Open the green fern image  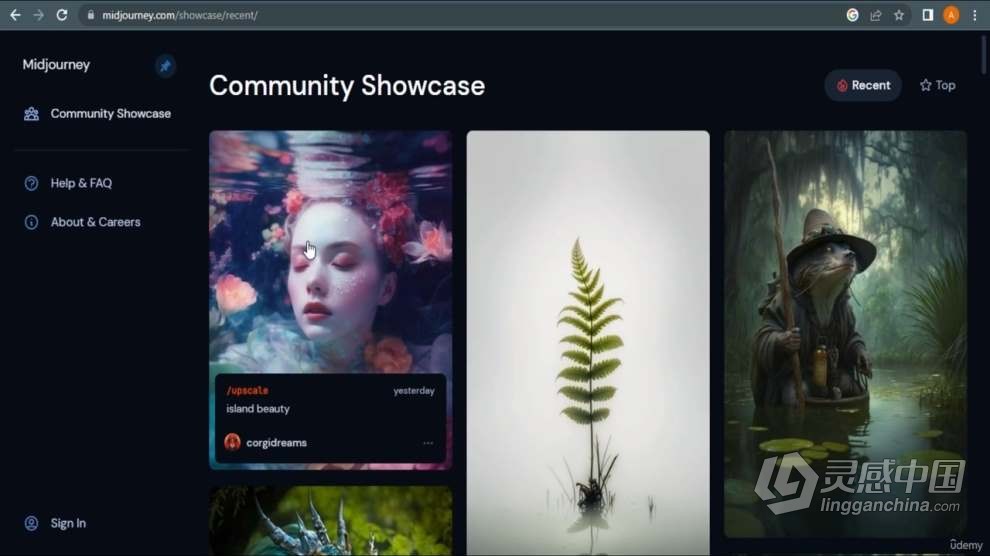click(x=588, y=343)
